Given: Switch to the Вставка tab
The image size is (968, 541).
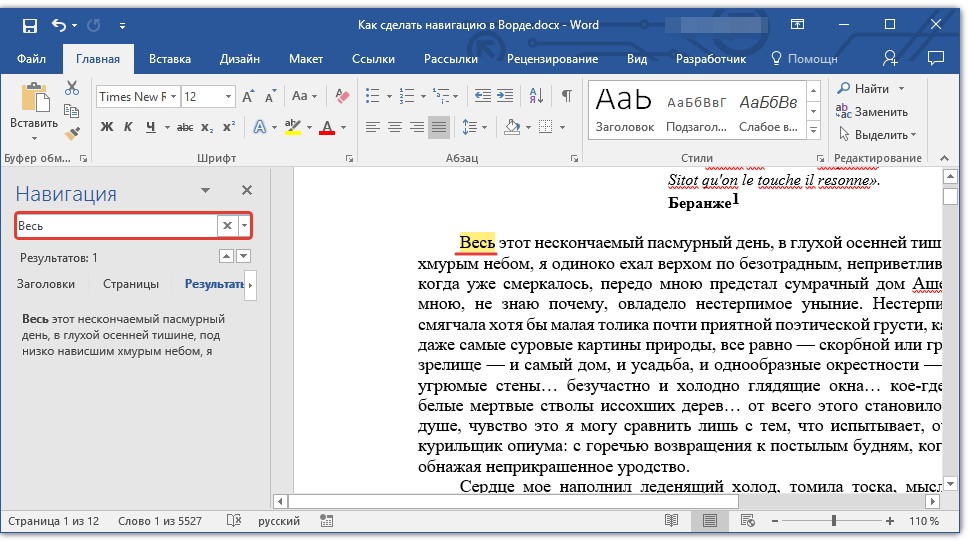Looking at the screenshot, I should click(170, 59).
